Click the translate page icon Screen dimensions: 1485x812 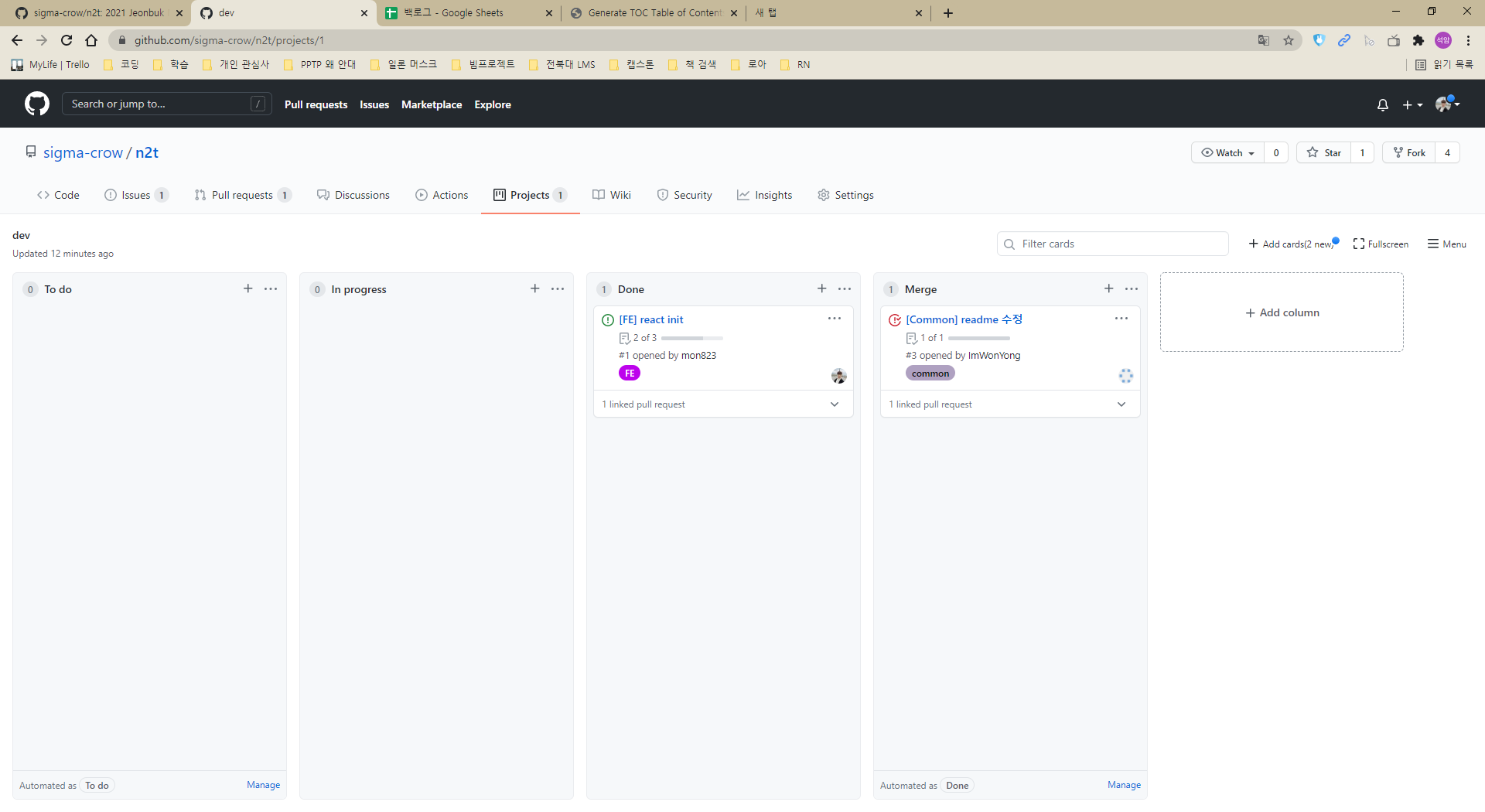coord(1264,40)
